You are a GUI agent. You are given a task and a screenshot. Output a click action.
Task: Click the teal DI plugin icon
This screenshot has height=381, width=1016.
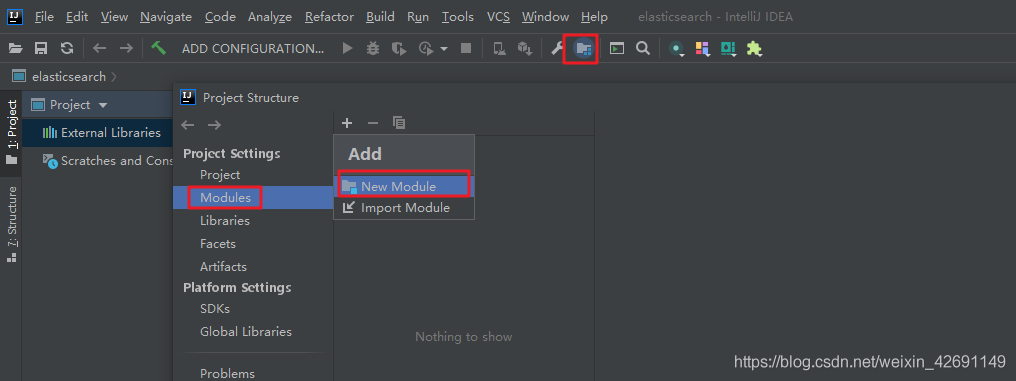click(728, 49)
